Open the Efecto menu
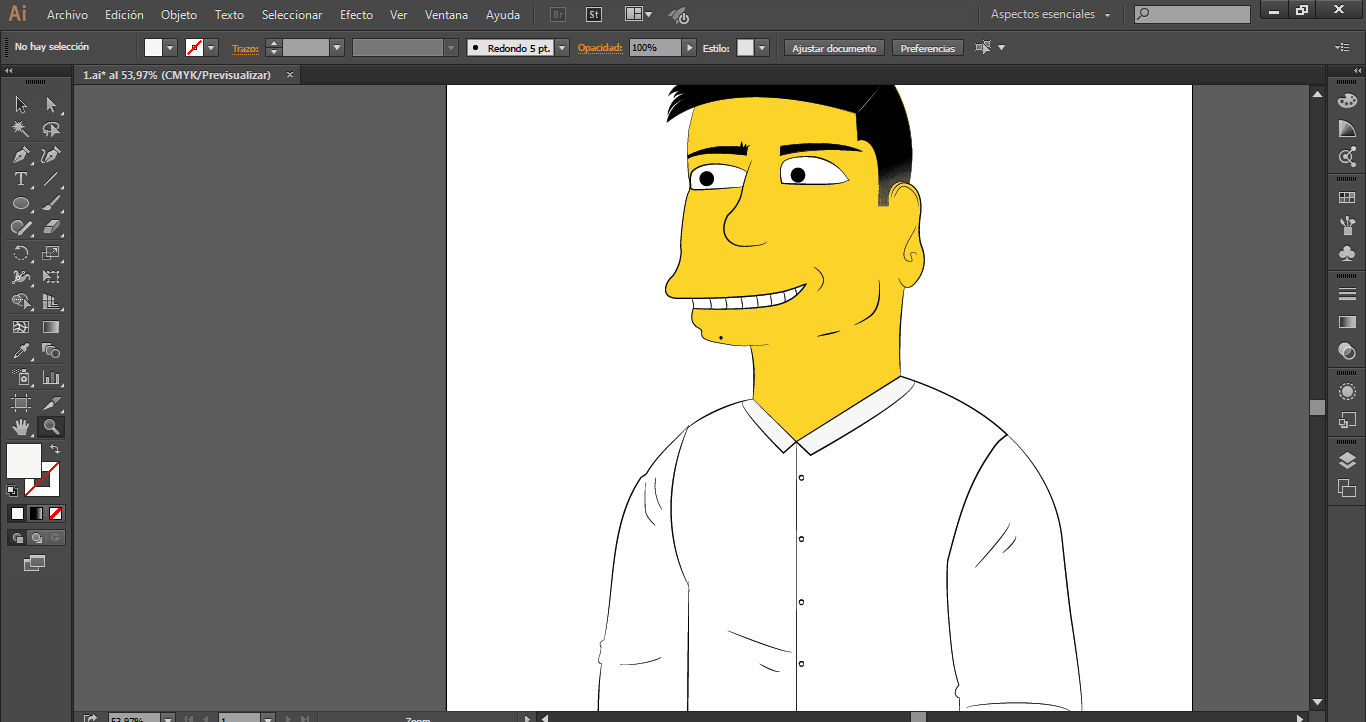The image size is (1366, 722). pos(356,15)
